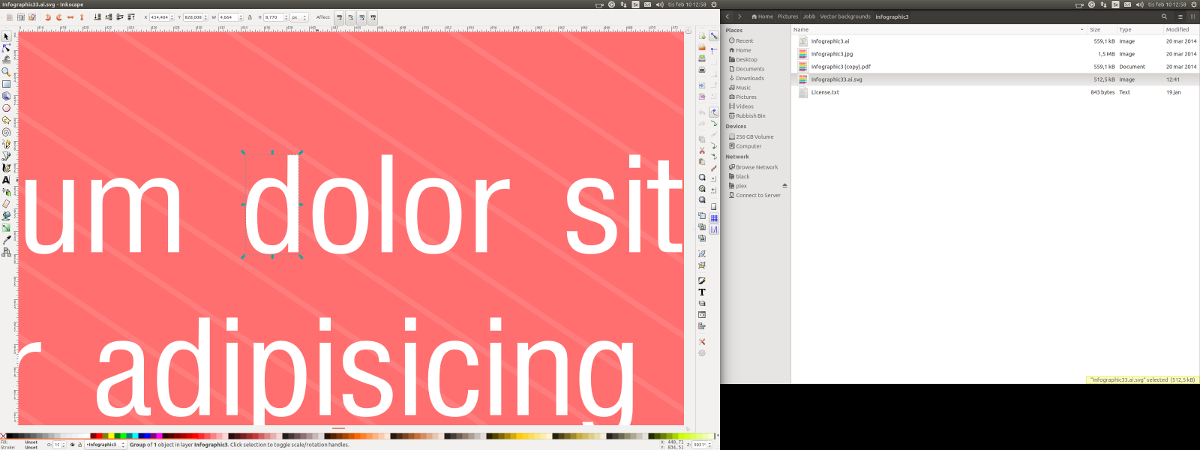Screen dimensions: 1200x450
Task: Open the layer Infographic3 dropdown
Action: pos(105,444)
